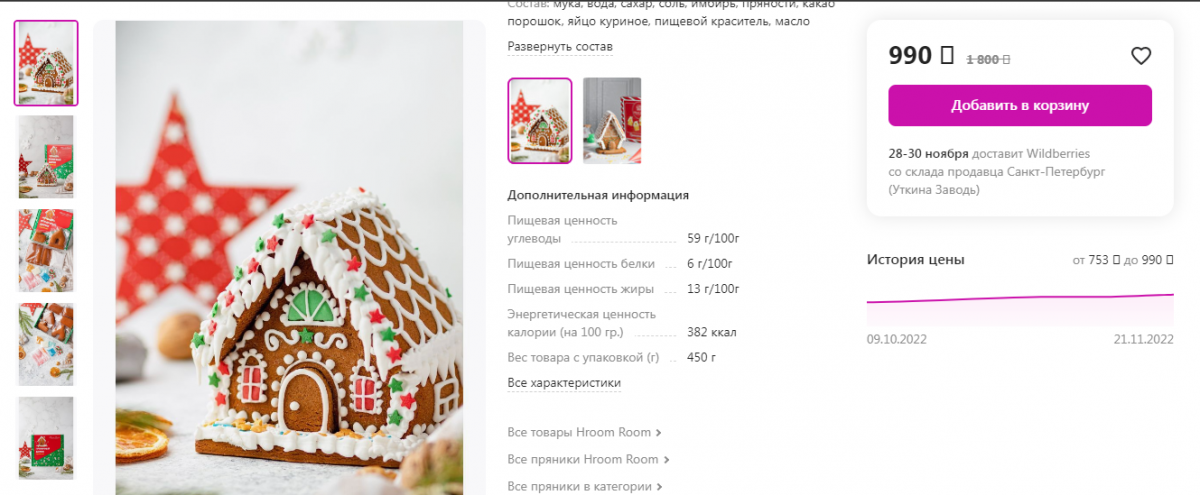The width and height of the screenshot is (1200, 495).
Task: Show Все характеристики list
Action: click(x=564, y=383)
